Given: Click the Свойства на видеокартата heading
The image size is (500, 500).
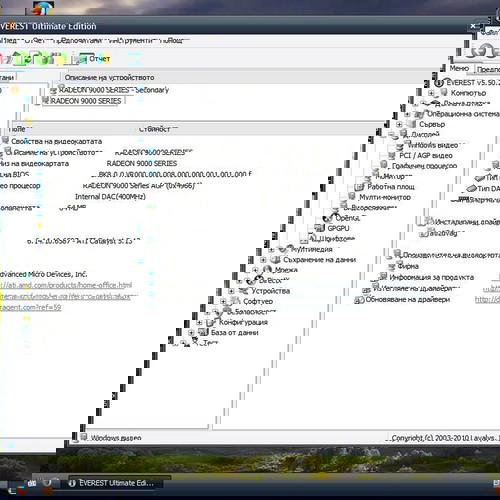Looking at the screenshot, I should click(x=57, y=141).
